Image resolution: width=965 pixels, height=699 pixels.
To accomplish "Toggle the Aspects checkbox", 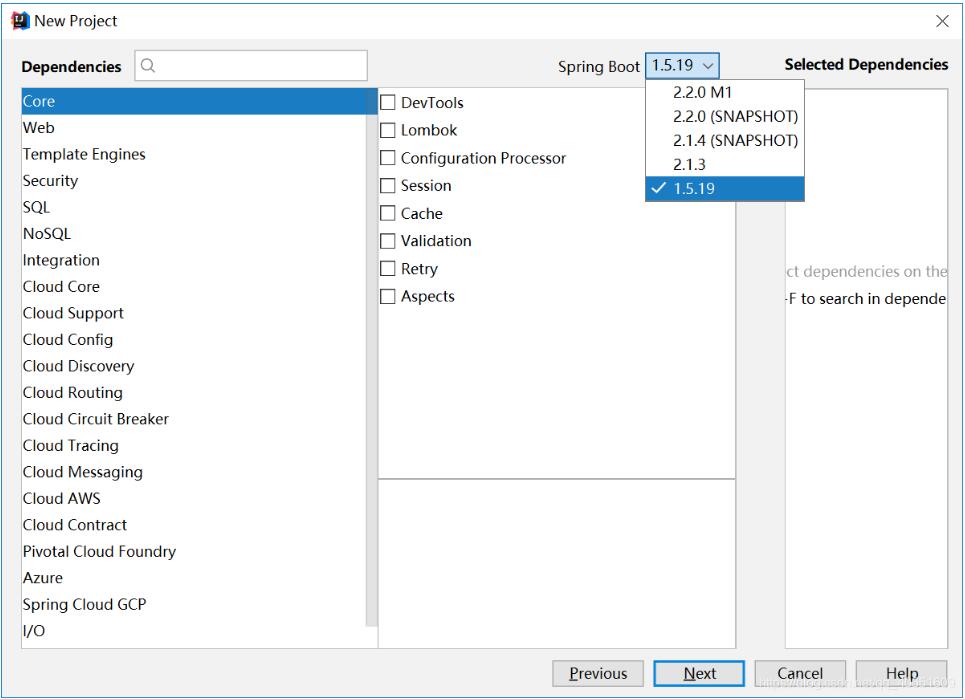I will 388,297.
